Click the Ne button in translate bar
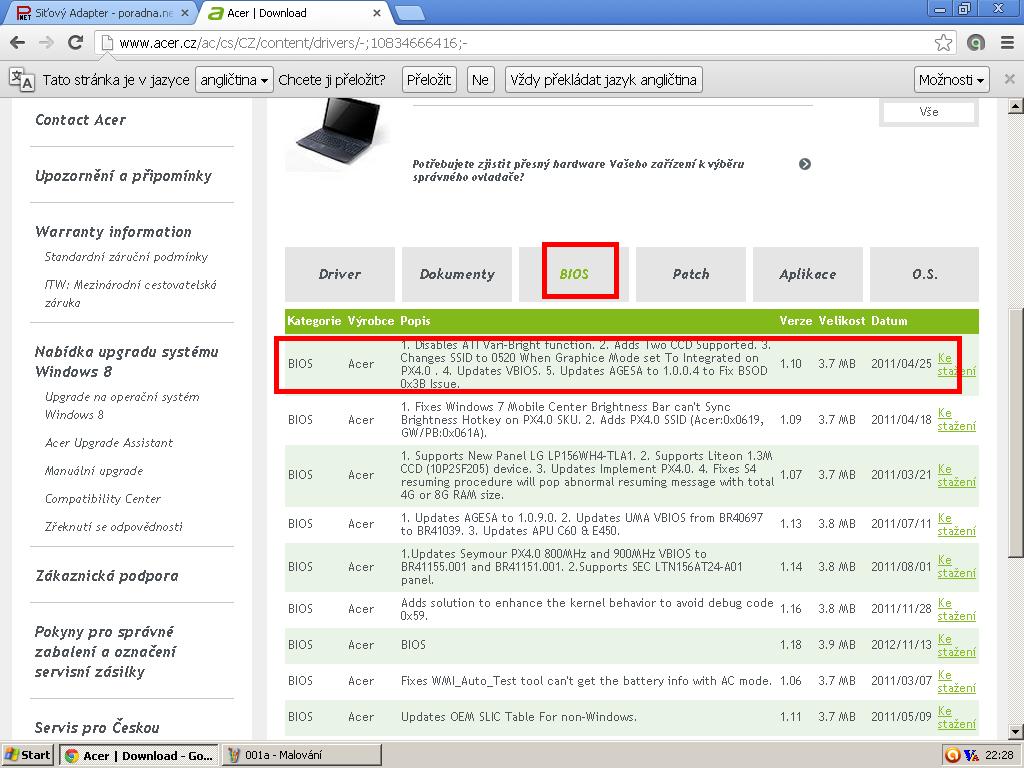This screenshot has width=1024, height=768. 480,80
